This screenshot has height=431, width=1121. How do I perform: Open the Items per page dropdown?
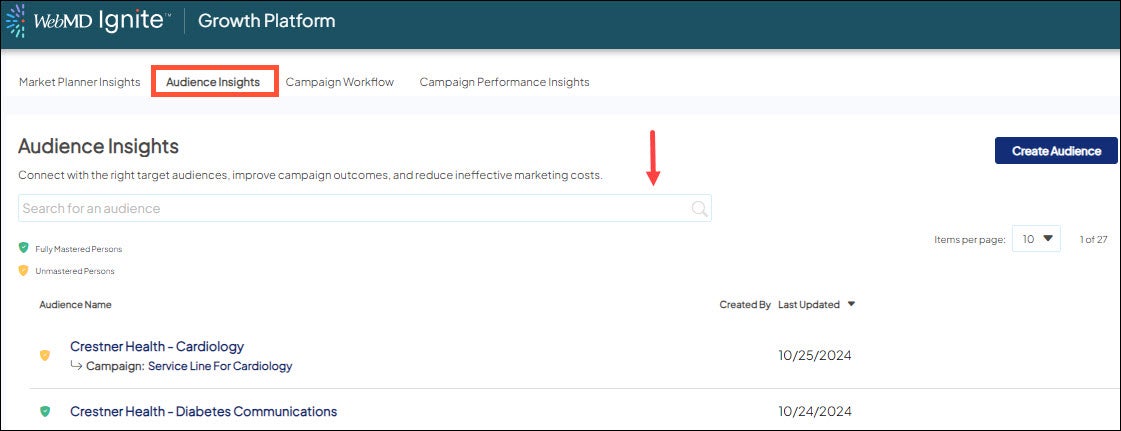point(1036,238)
